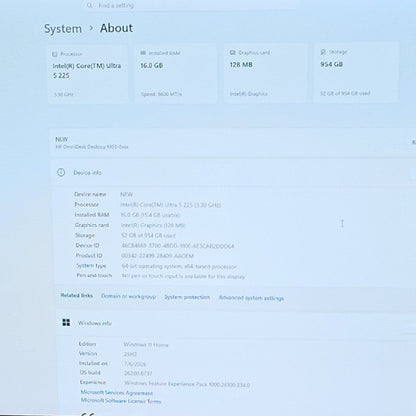Click the Installed RAM icon
Screen dimensions: 416x416
coord(143,53)
